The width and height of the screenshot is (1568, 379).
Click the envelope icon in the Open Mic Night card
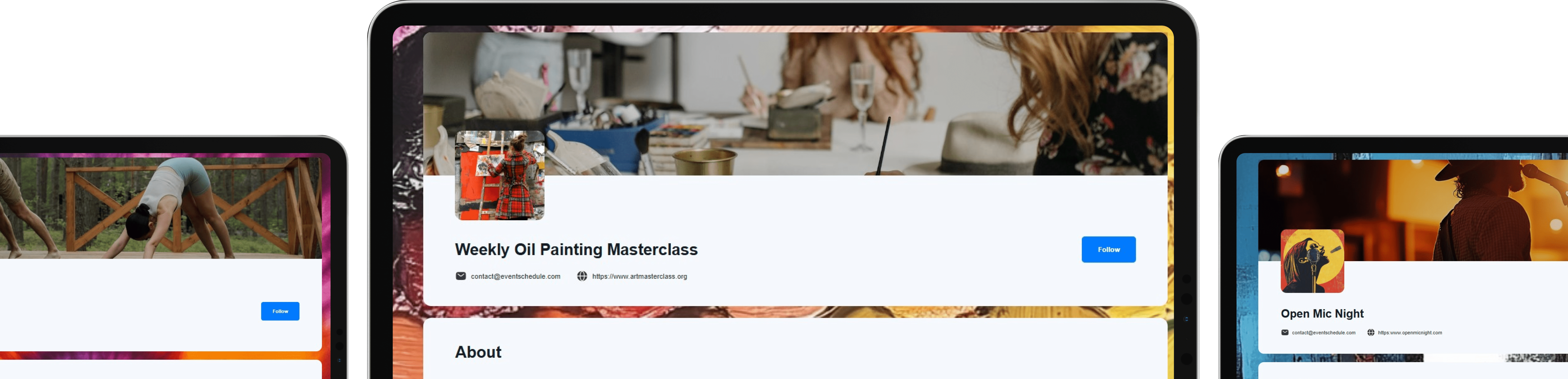pos(1285,333)
